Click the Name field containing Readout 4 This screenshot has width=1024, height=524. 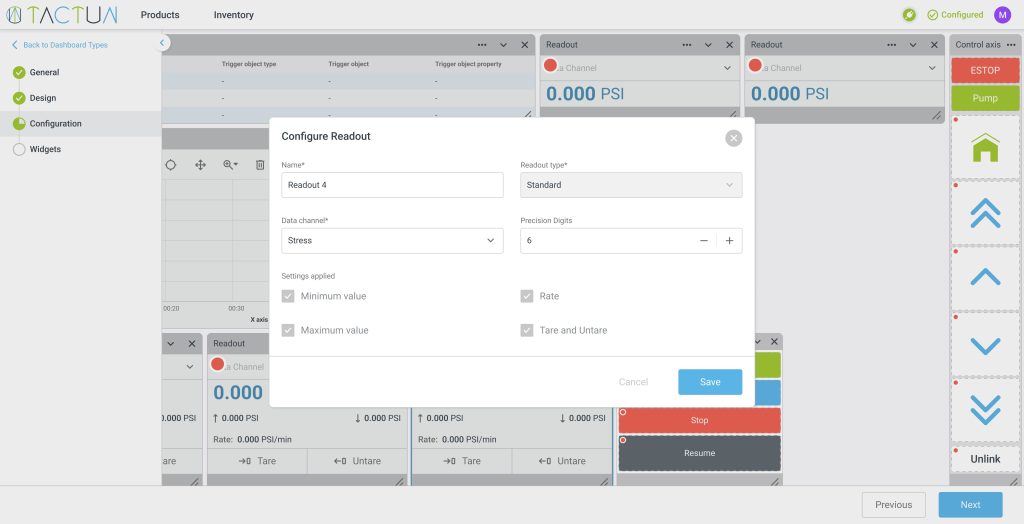pyautogui.click(x=392, y=185)
